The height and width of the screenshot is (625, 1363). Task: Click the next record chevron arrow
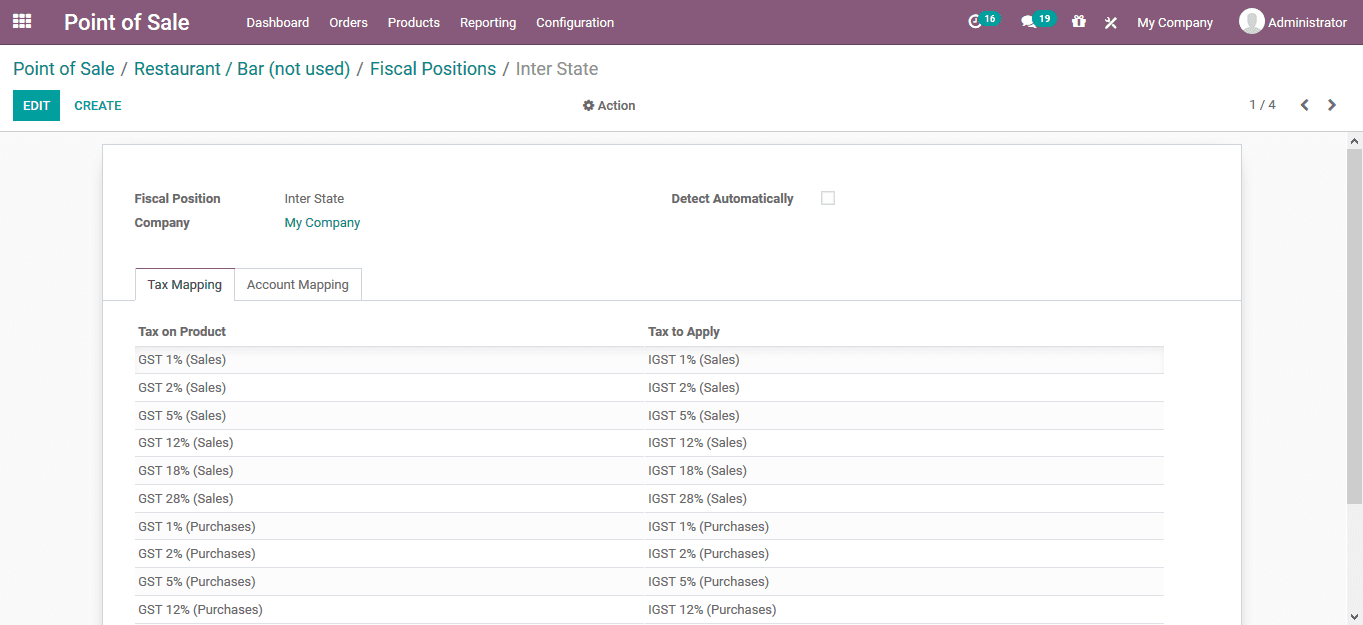point(1331,104)
